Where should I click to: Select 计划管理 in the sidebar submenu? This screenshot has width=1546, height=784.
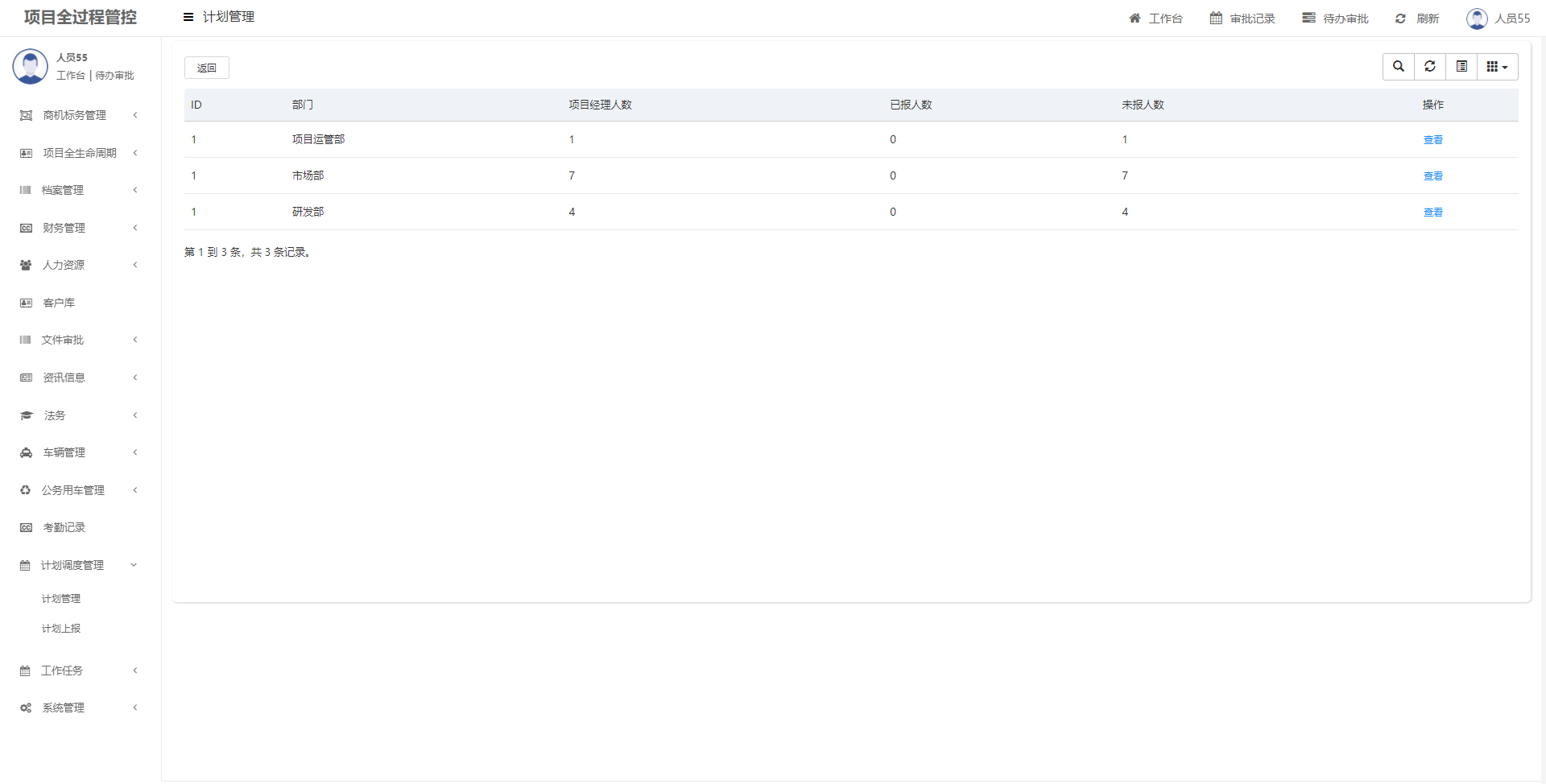(x=61, y=599)
